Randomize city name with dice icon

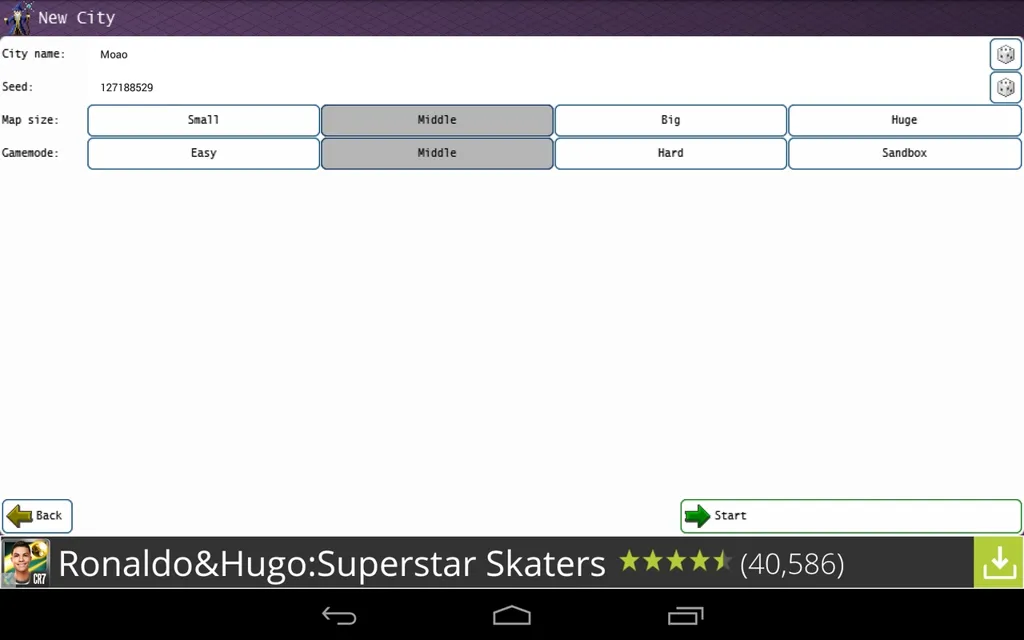pos(1005,55)
